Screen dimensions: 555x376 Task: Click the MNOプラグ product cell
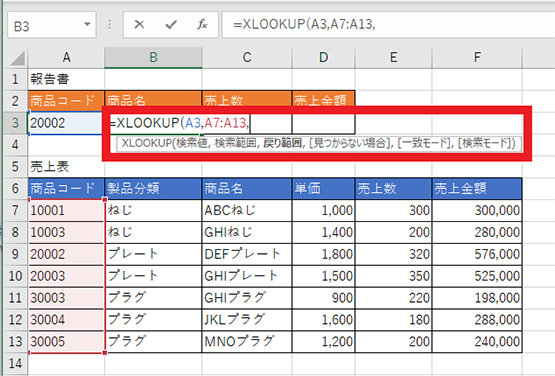(247, 341)
